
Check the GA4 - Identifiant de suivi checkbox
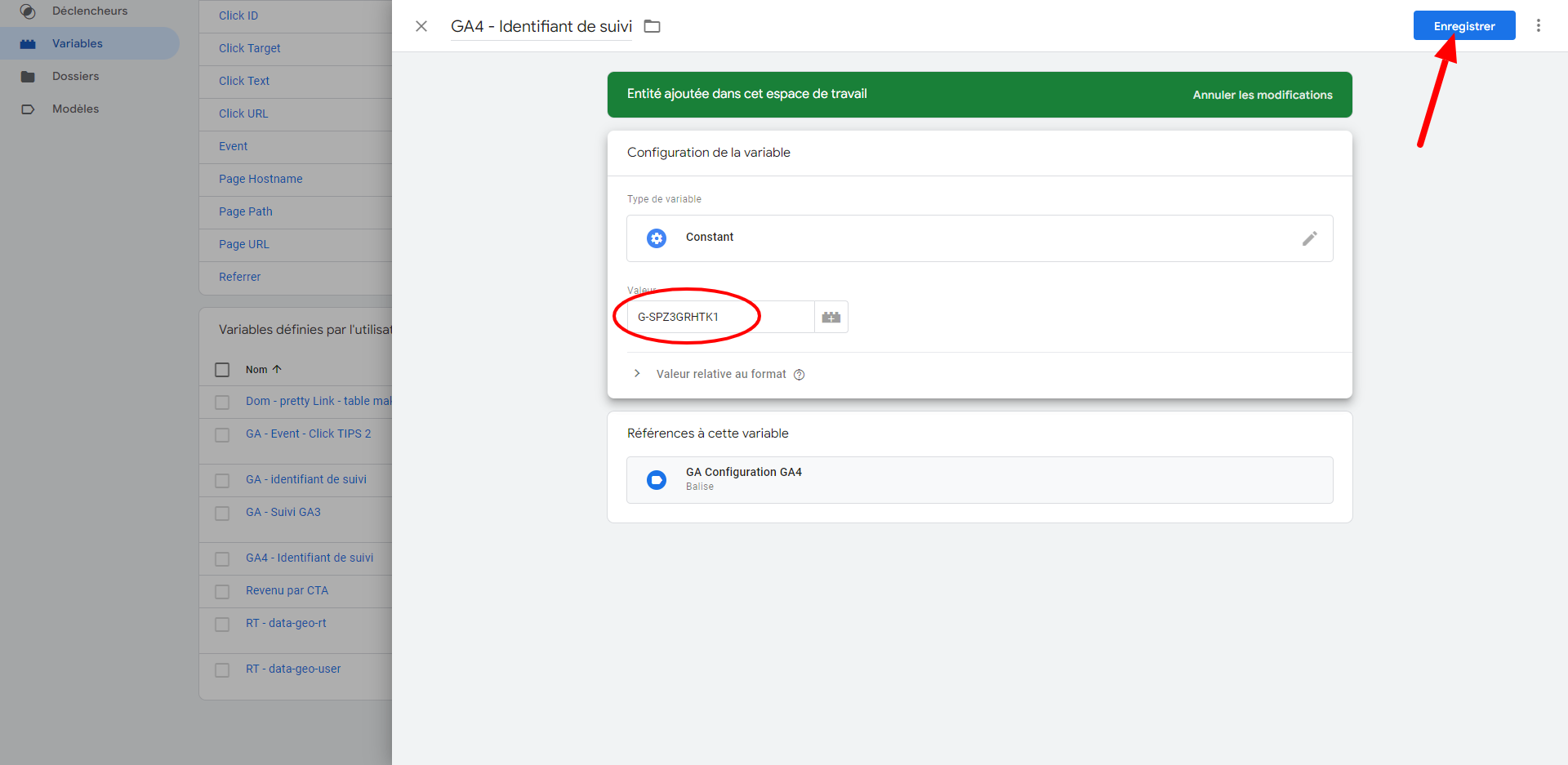pos(222,559)
